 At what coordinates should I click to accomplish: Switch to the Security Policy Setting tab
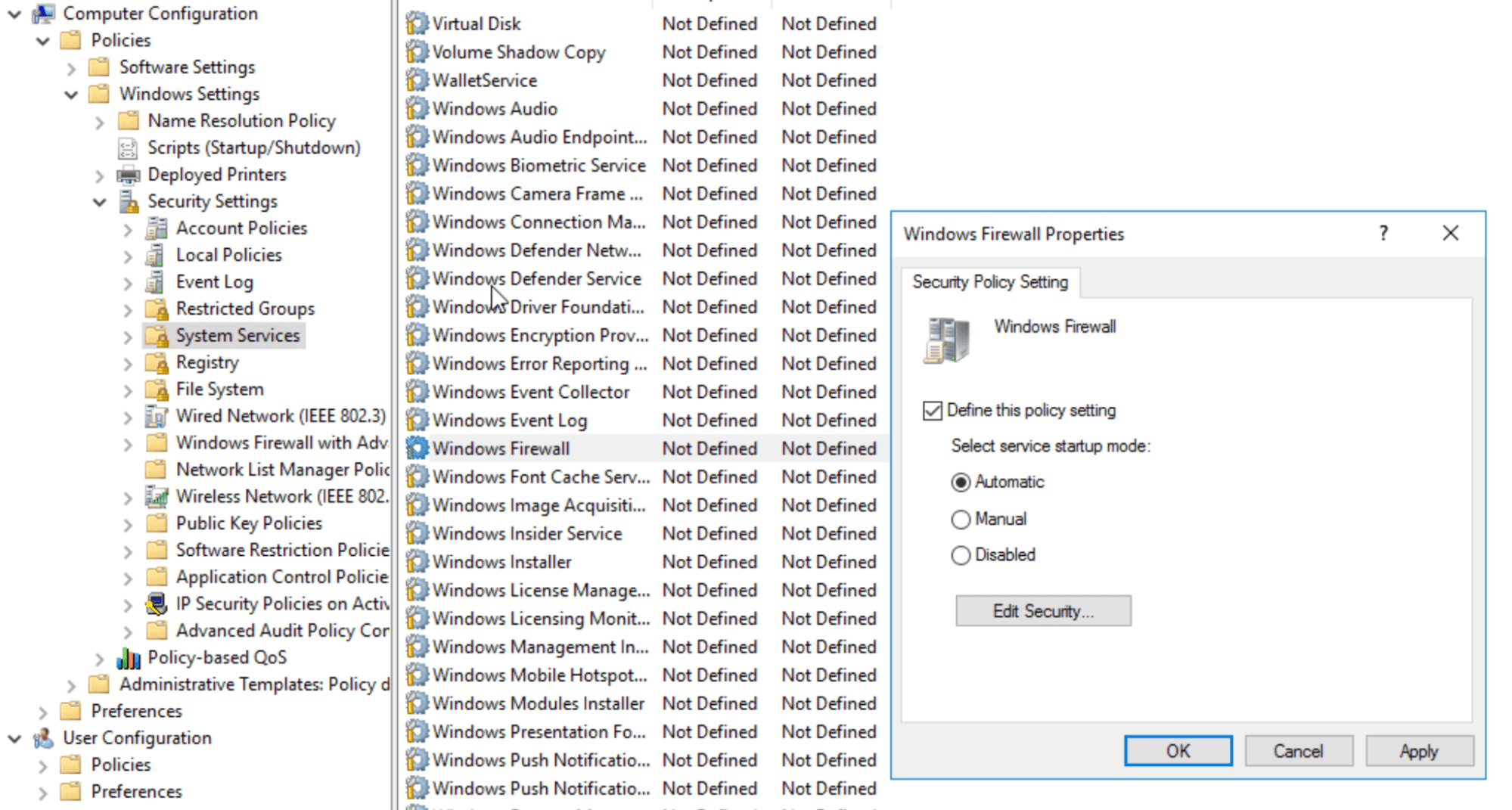(x=989, y=282)
